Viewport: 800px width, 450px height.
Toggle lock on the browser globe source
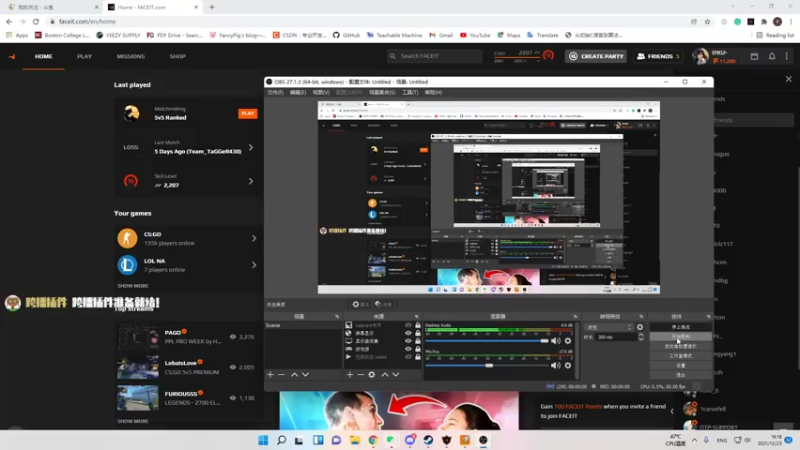(418, 333)
